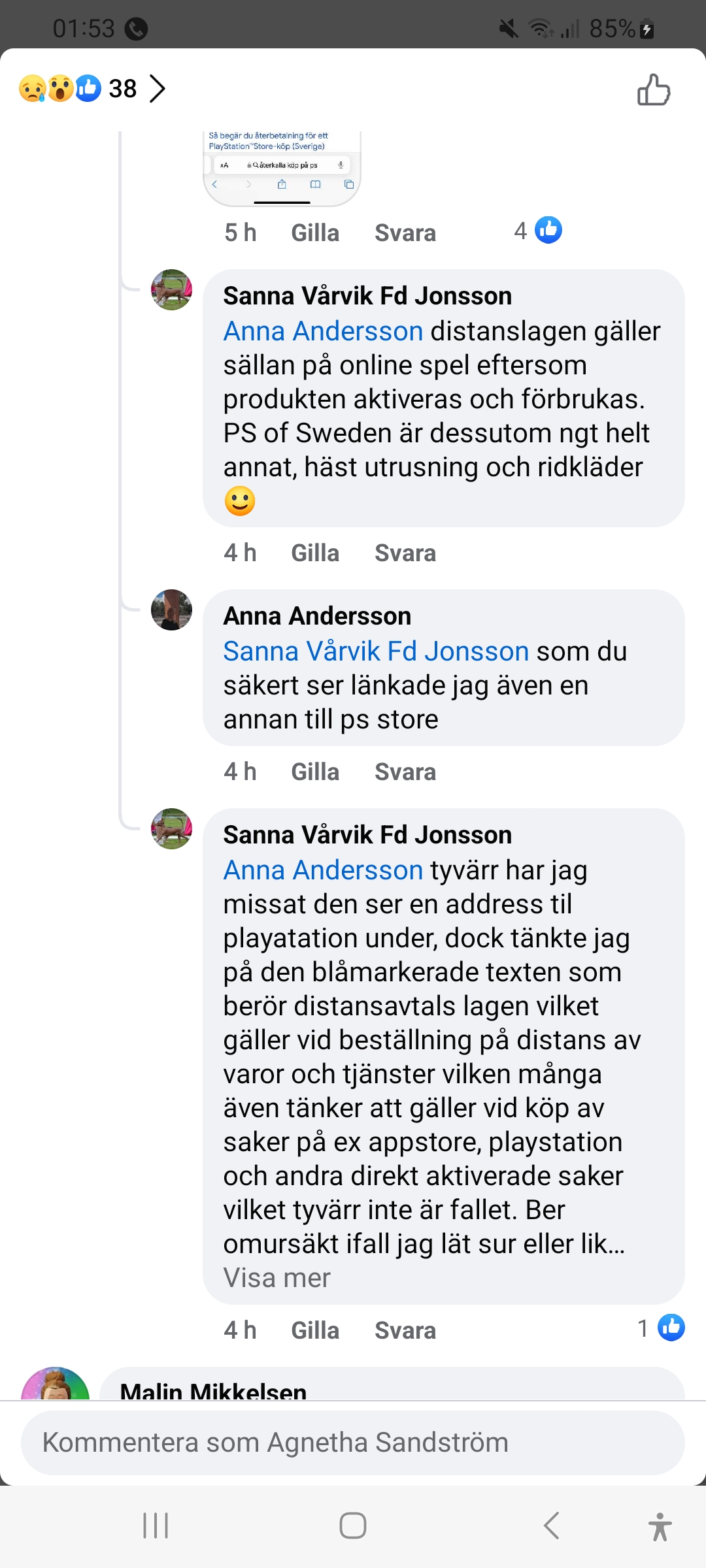This screenshot has height=1568, width=706.
Task: Tap the Android back navigation icon
Action: [x=552, y=1526]
